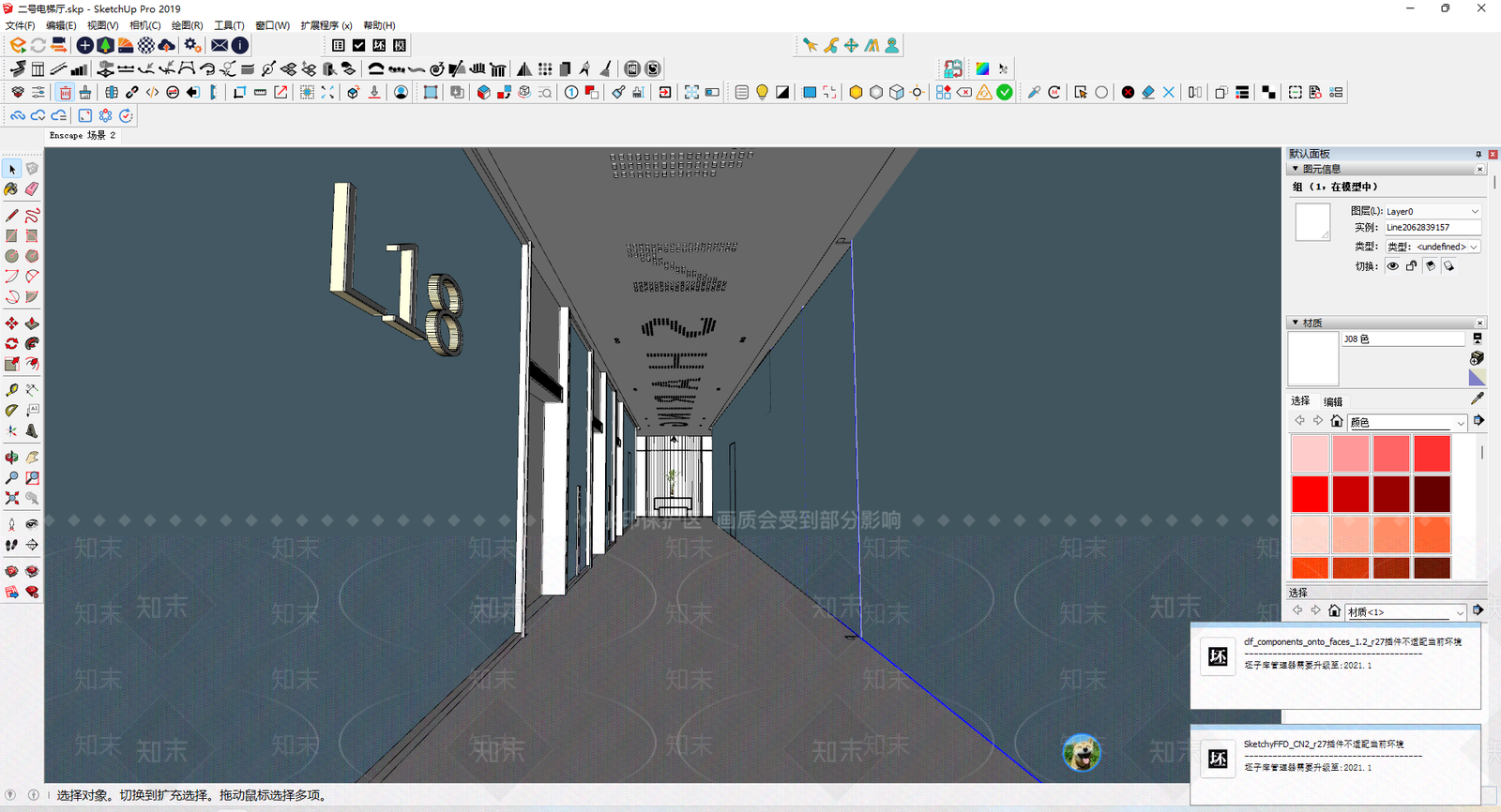Activate the Orbit camera tool
Viewport: 1501px width, 812px height.
pos(11,458)
